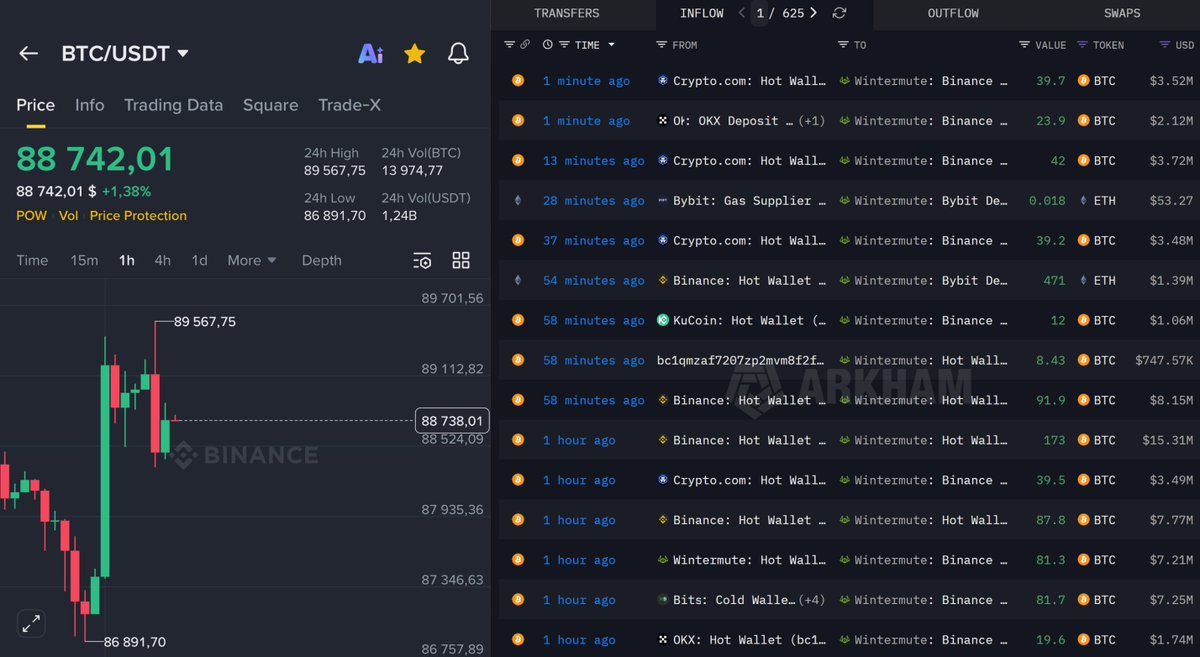Screen dimensions: 1200x657
Task: Click the link icon in table header
Action: (x=525, y=45)
